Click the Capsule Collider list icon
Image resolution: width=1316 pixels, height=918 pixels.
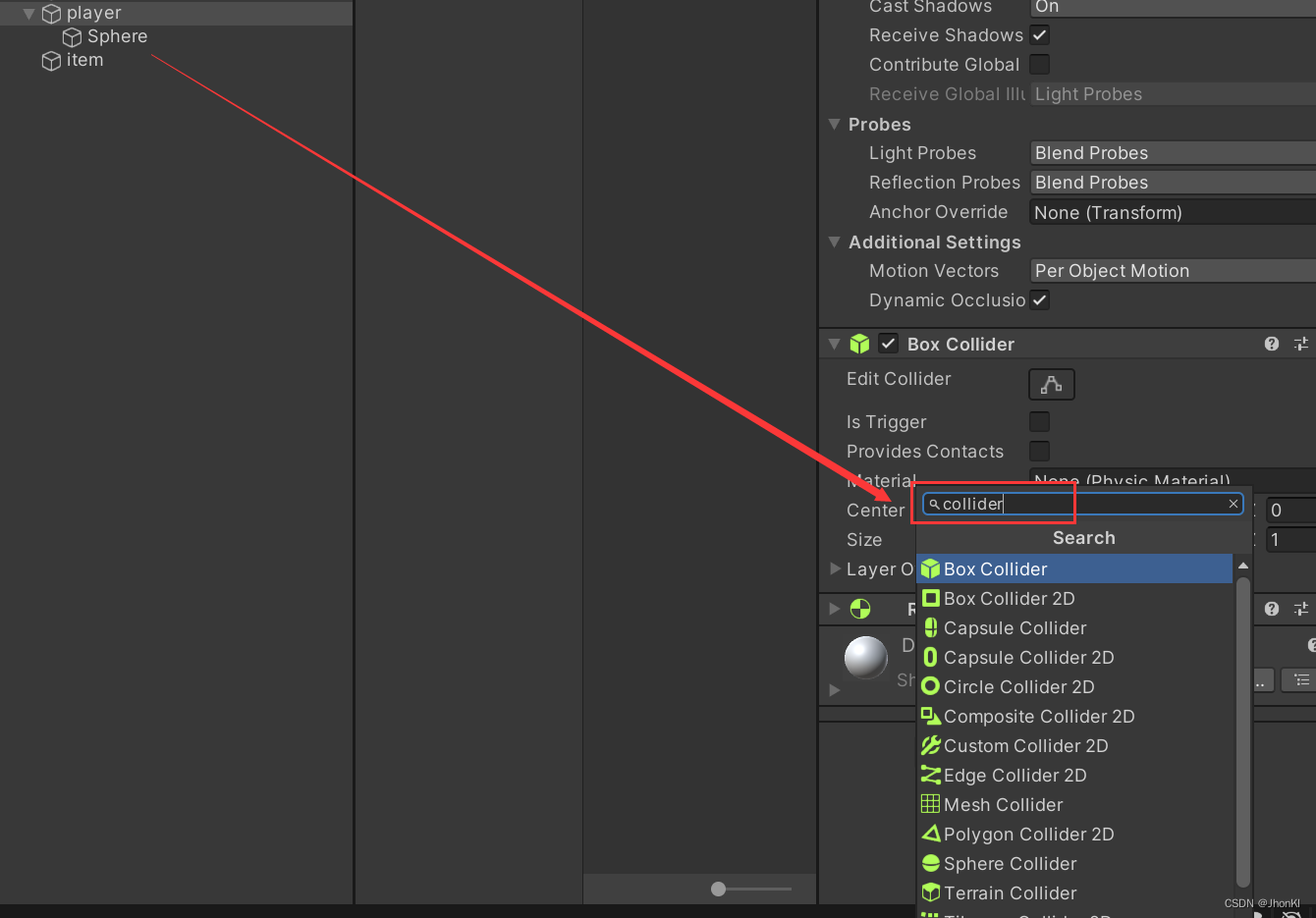(x=931, y=627)
